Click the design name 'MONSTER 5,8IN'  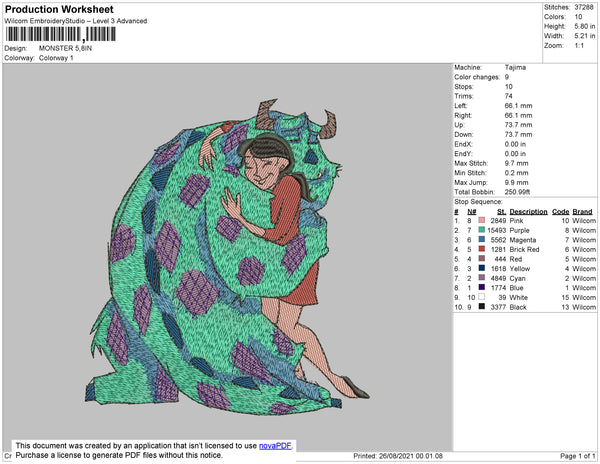click(65, 48)
